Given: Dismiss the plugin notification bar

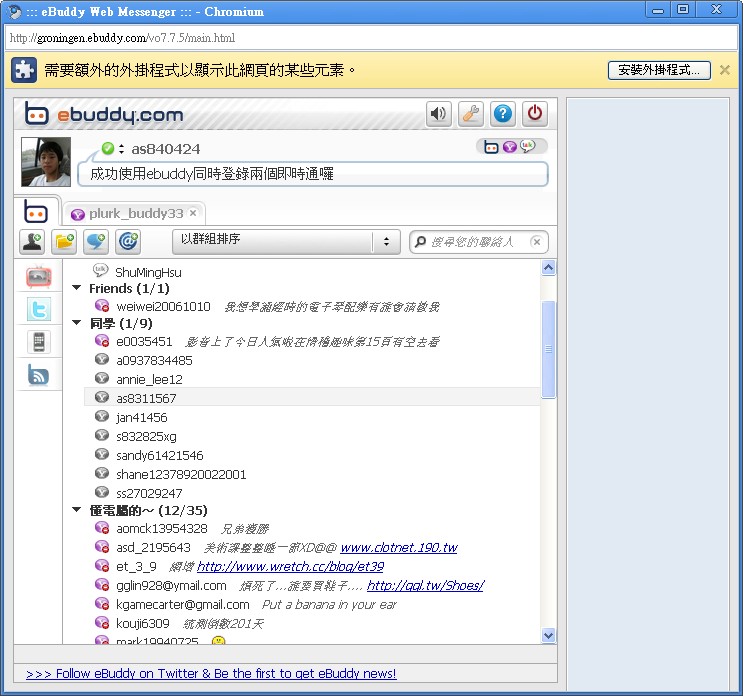Looking at the screenshot, I should (x=725, y=70).
